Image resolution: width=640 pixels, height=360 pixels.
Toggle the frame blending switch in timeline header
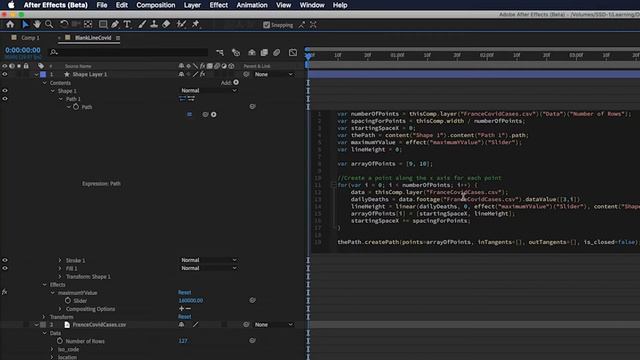pyautogui.click(x=264, y=52)
